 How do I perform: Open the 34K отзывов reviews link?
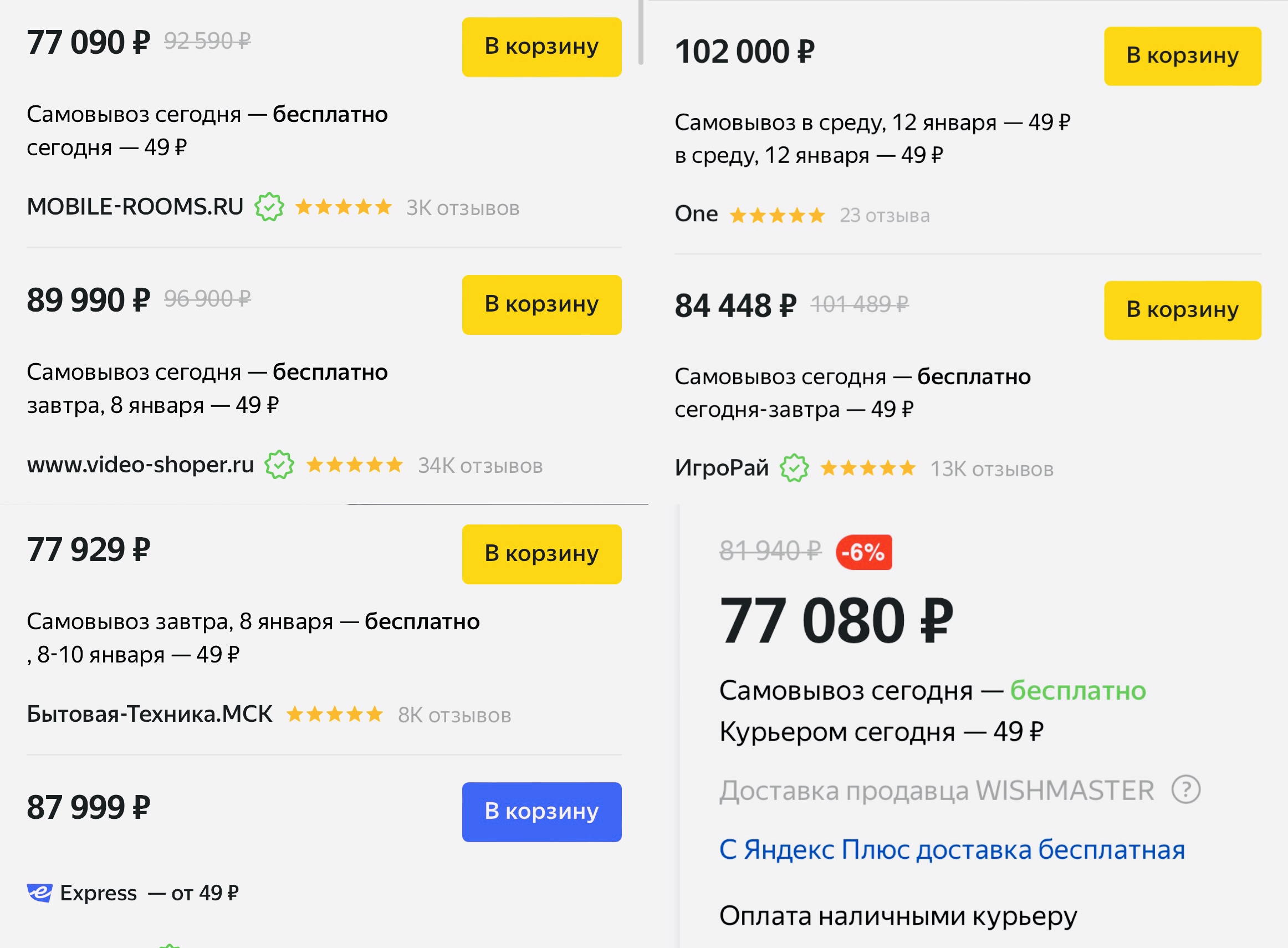(x=480, y=465)
